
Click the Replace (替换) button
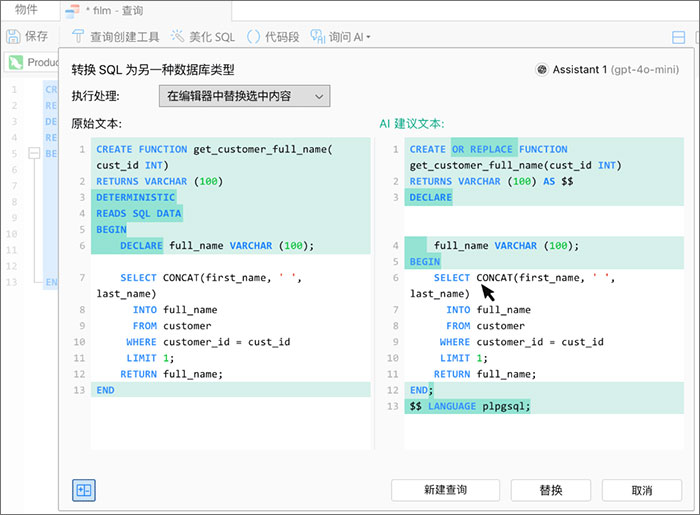(551, 490)
